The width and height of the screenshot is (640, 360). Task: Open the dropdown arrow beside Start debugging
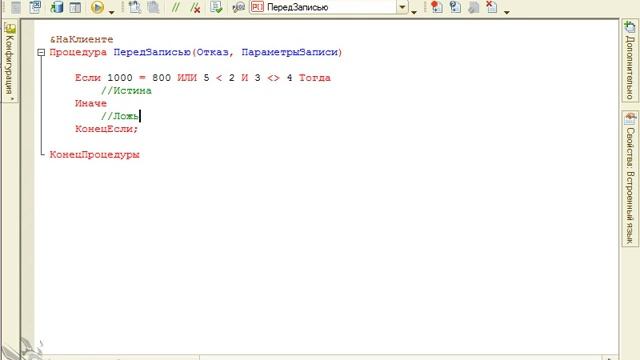[111, 12]
